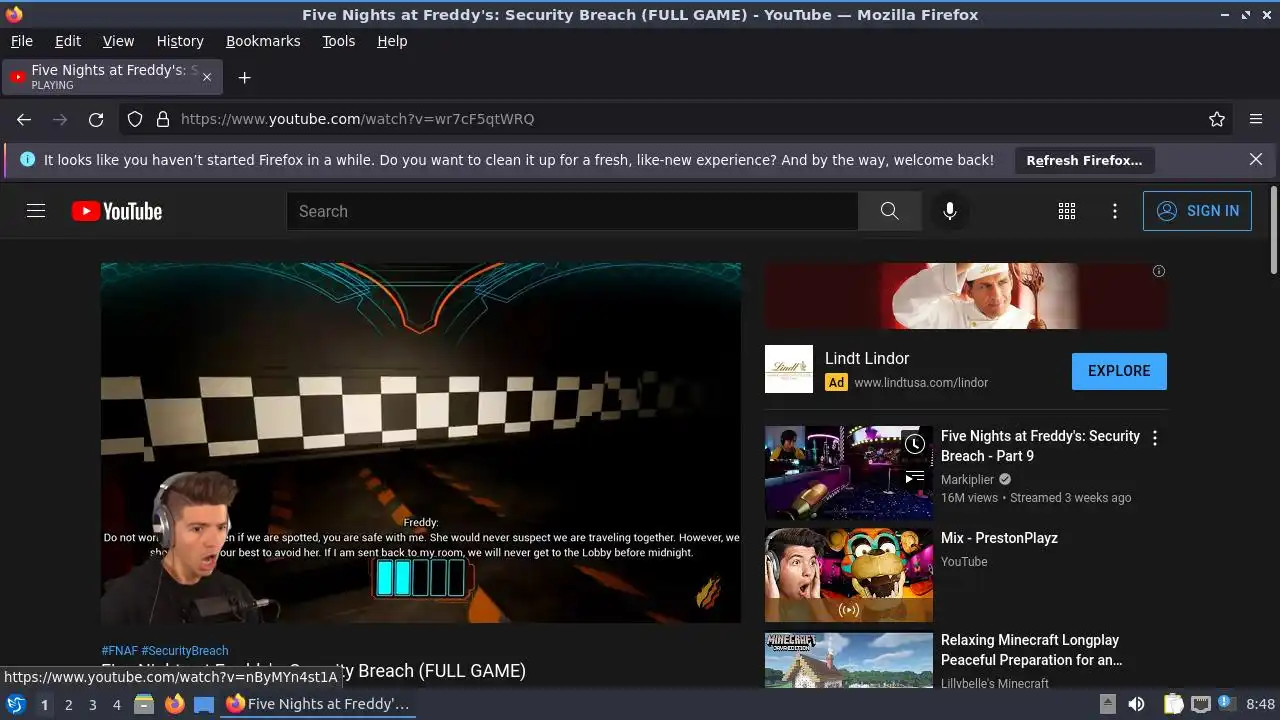Click the Lindt logo thumbnail
The height and width of the screenshot is (720, 1280).
click(789, 369)
